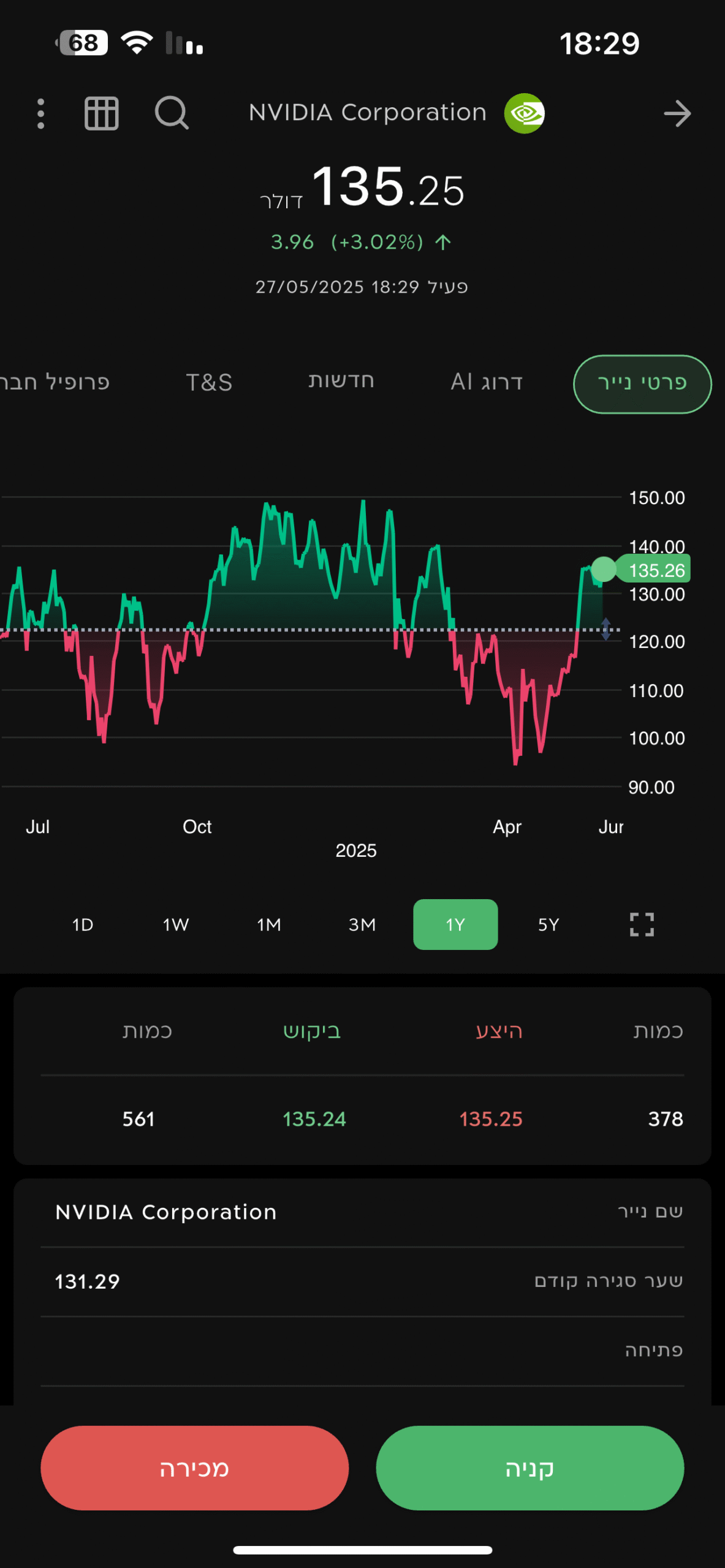
Task: Tap the היצע column header
Action: click(x=499, y=1031)
